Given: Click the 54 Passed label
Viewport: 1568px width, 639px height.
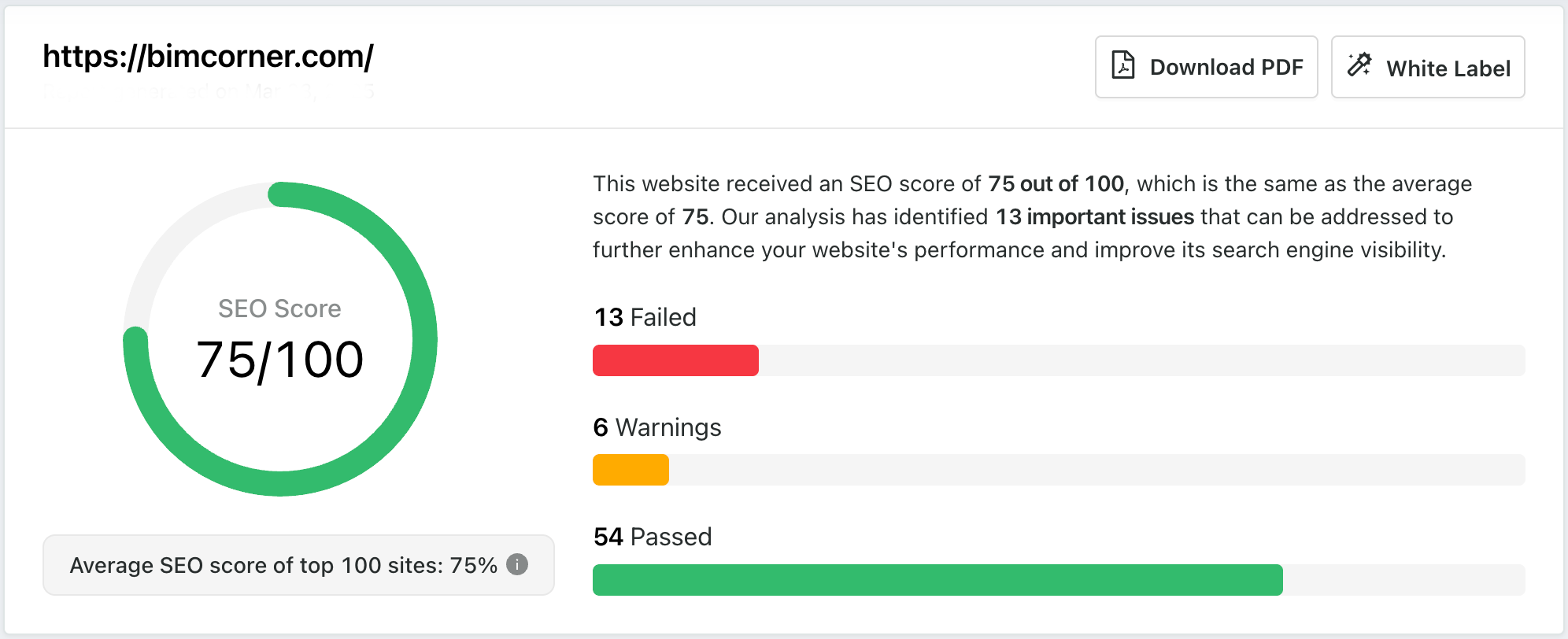Looking at the screenshot, I should [x=653, y=537].
